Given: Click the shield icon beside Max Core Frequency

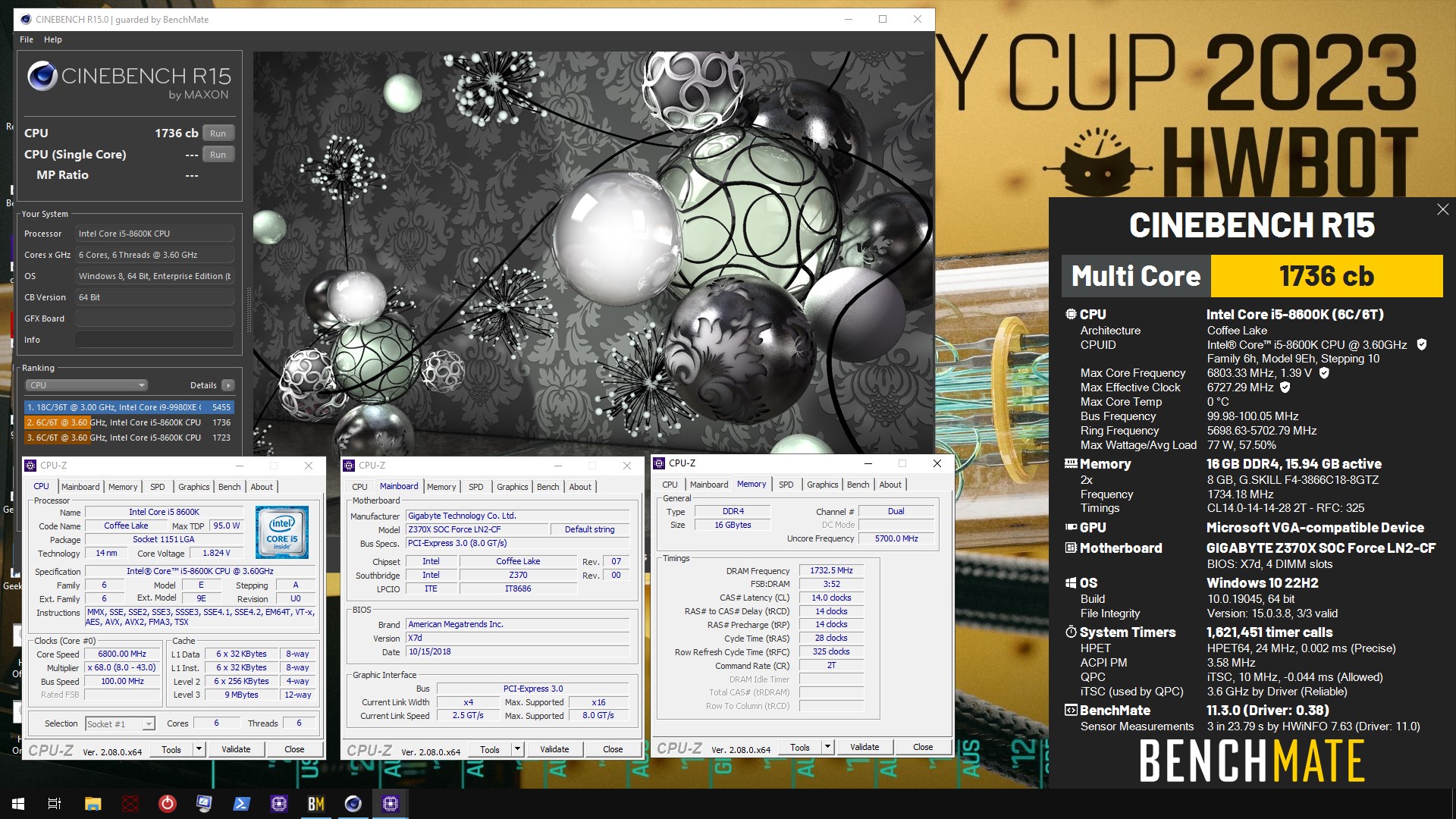Looking at the screenshot, I should click(1324, 373).
